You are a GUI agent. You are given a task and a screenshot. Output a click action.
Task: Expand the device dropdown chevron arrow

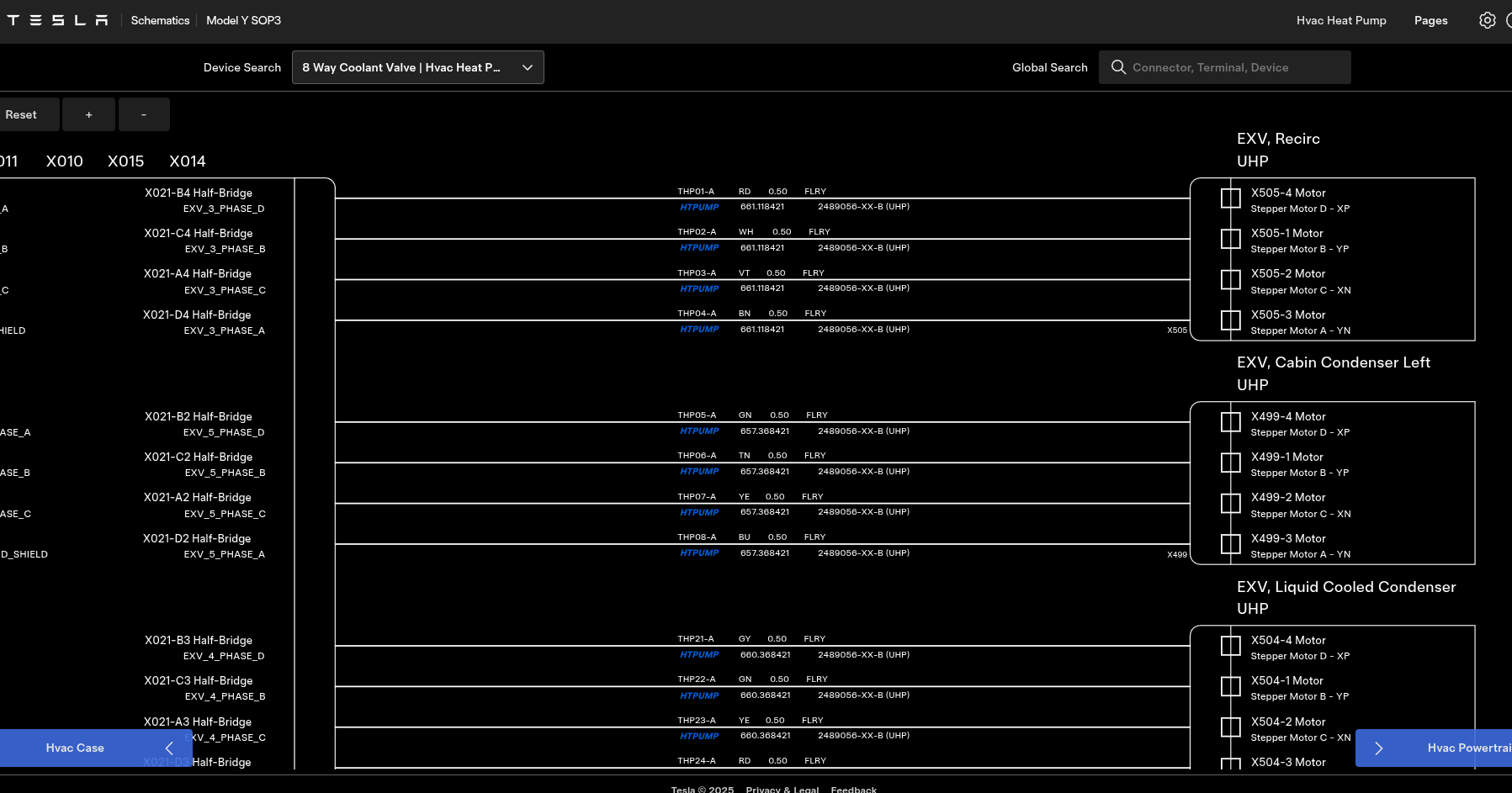[528, 67]
